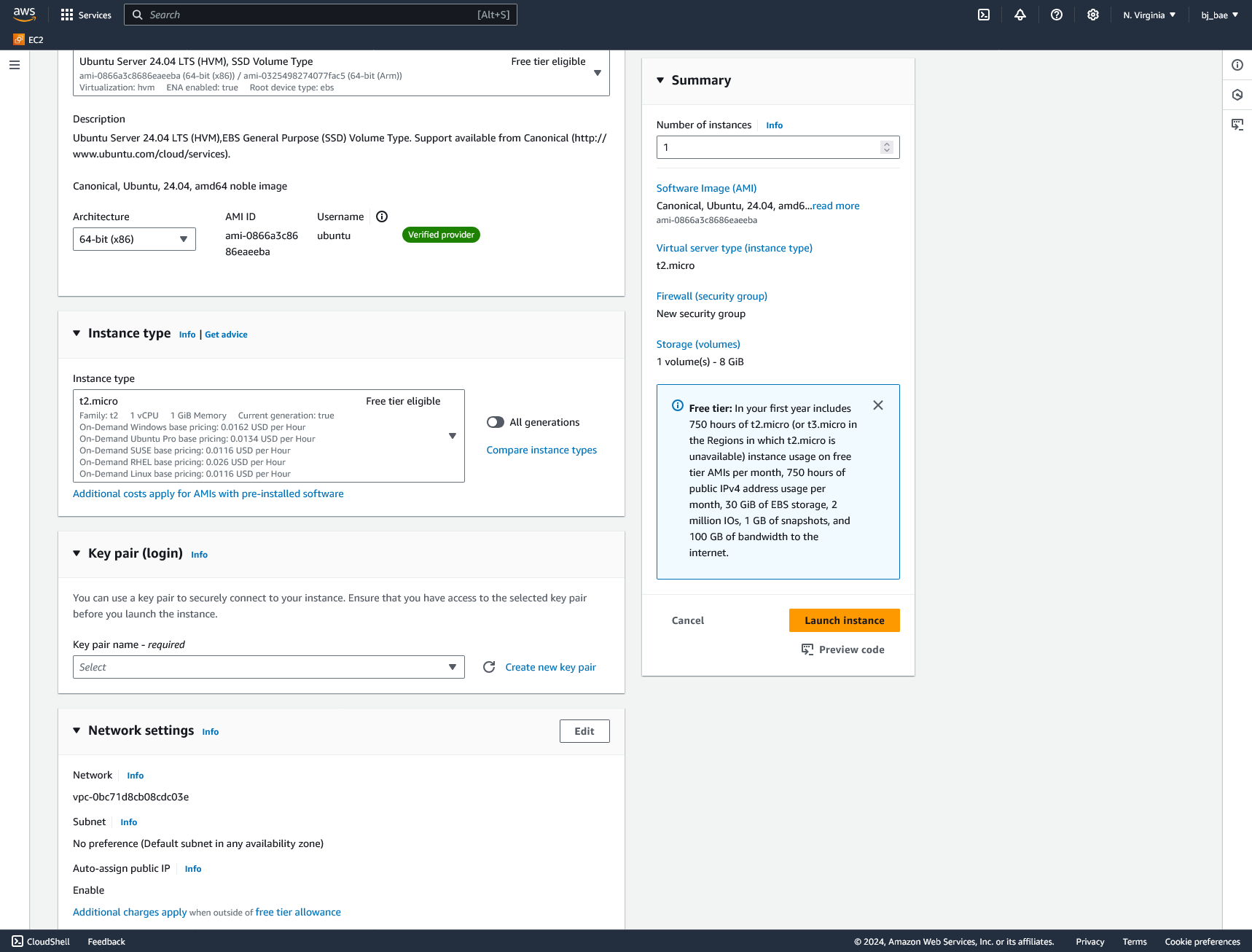Click the EC2 service shortcut icon
This screenshot has height=952, width=1252.
coord(19,39)
